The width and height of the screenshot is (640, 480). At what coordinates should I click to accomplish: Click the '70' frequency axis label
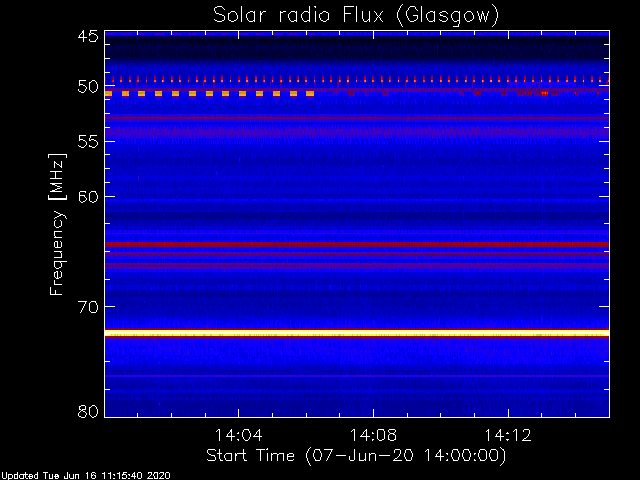point(88,307)
